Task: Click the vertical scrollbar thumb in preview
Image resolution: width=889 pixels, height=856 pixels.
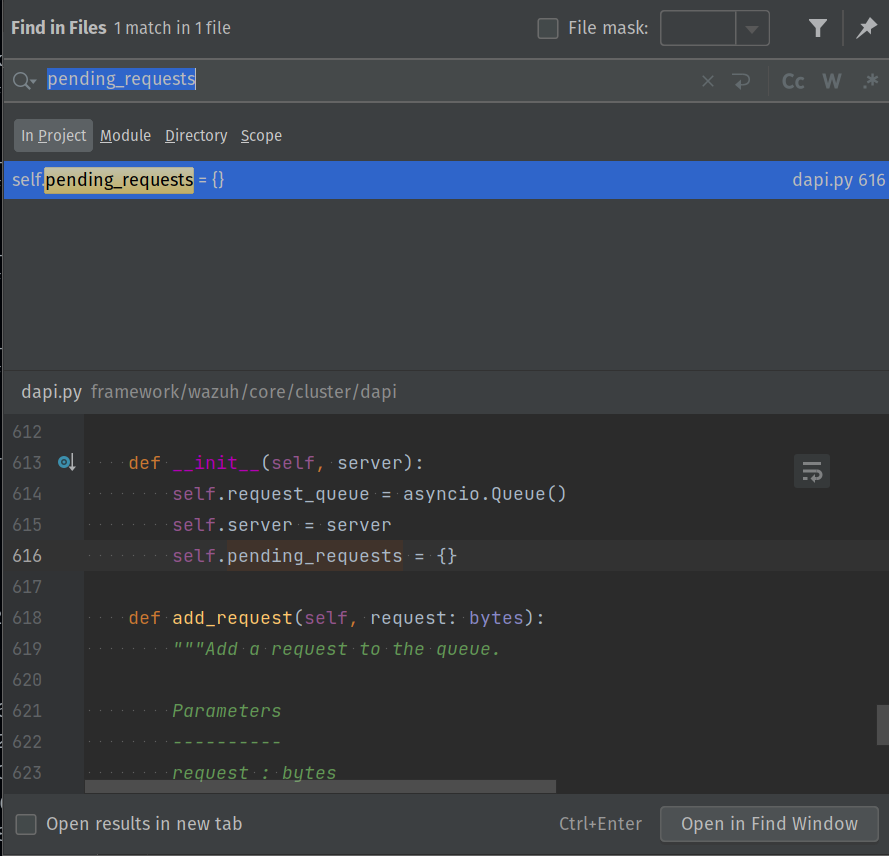Action: click(x=883, y=724)
